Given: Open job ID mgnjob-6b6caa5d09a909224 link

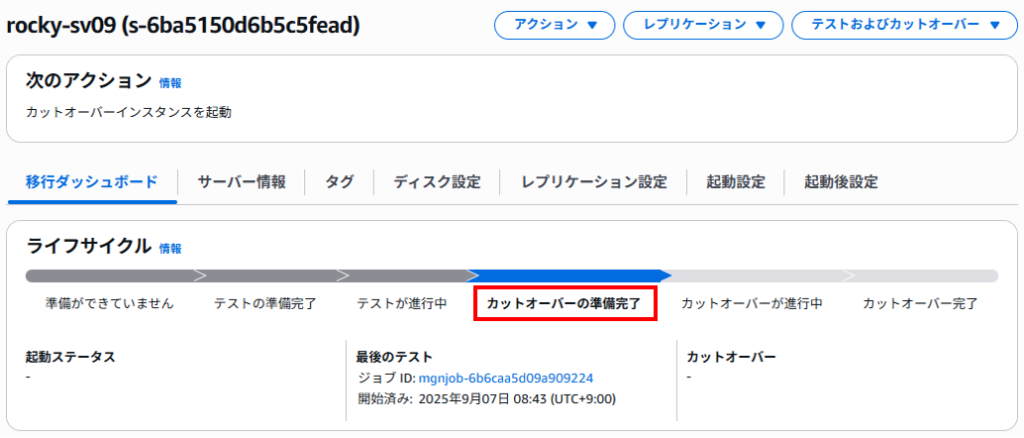Looking at the screenshot, I should click(x=505, y=378).
